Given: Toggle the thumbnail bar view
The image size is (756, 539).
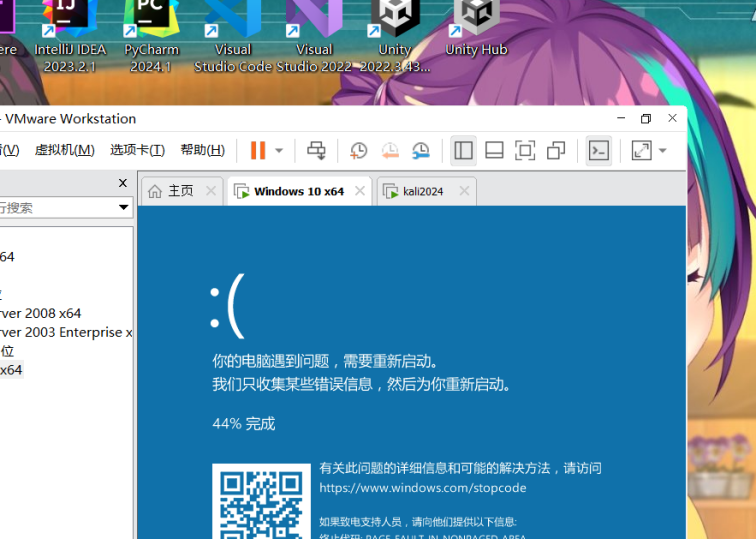Looking at the screenshot, I should tap(494, 150).
